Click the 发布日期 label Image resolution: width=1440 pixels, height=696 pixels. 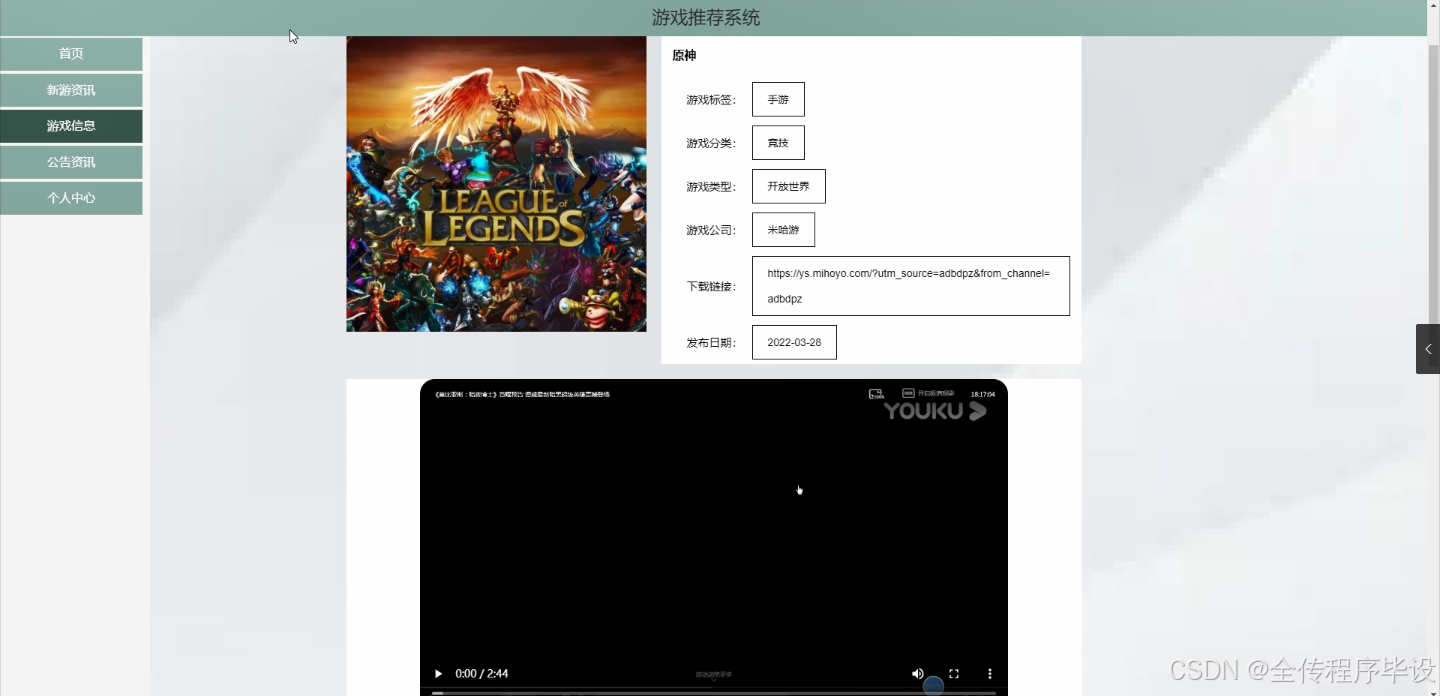(x=711, y=343)
